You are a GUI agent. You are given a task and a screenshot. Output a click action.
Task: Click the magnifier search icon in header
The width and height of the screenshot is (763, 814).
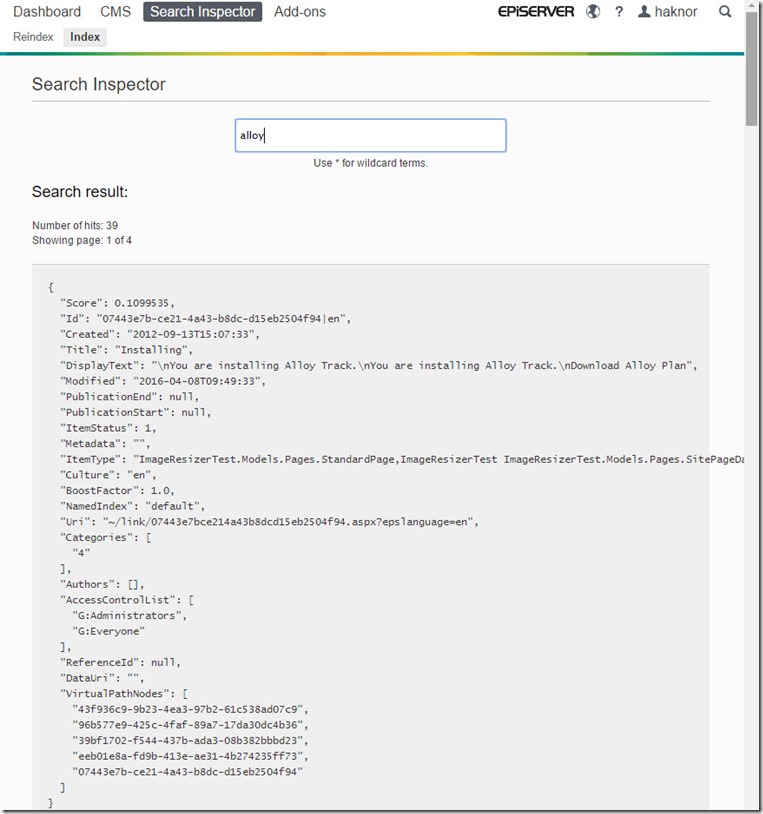pos(725,12)
